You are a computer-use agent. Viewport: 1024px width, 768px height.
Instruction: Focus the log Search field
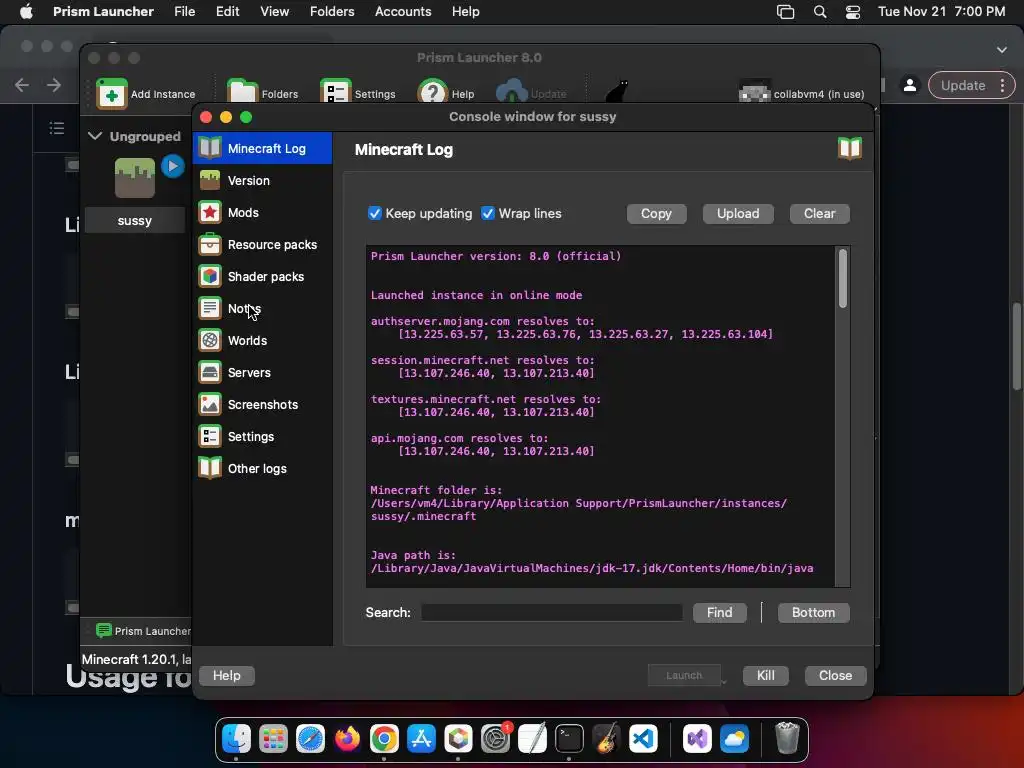click(x=552, y=613)
